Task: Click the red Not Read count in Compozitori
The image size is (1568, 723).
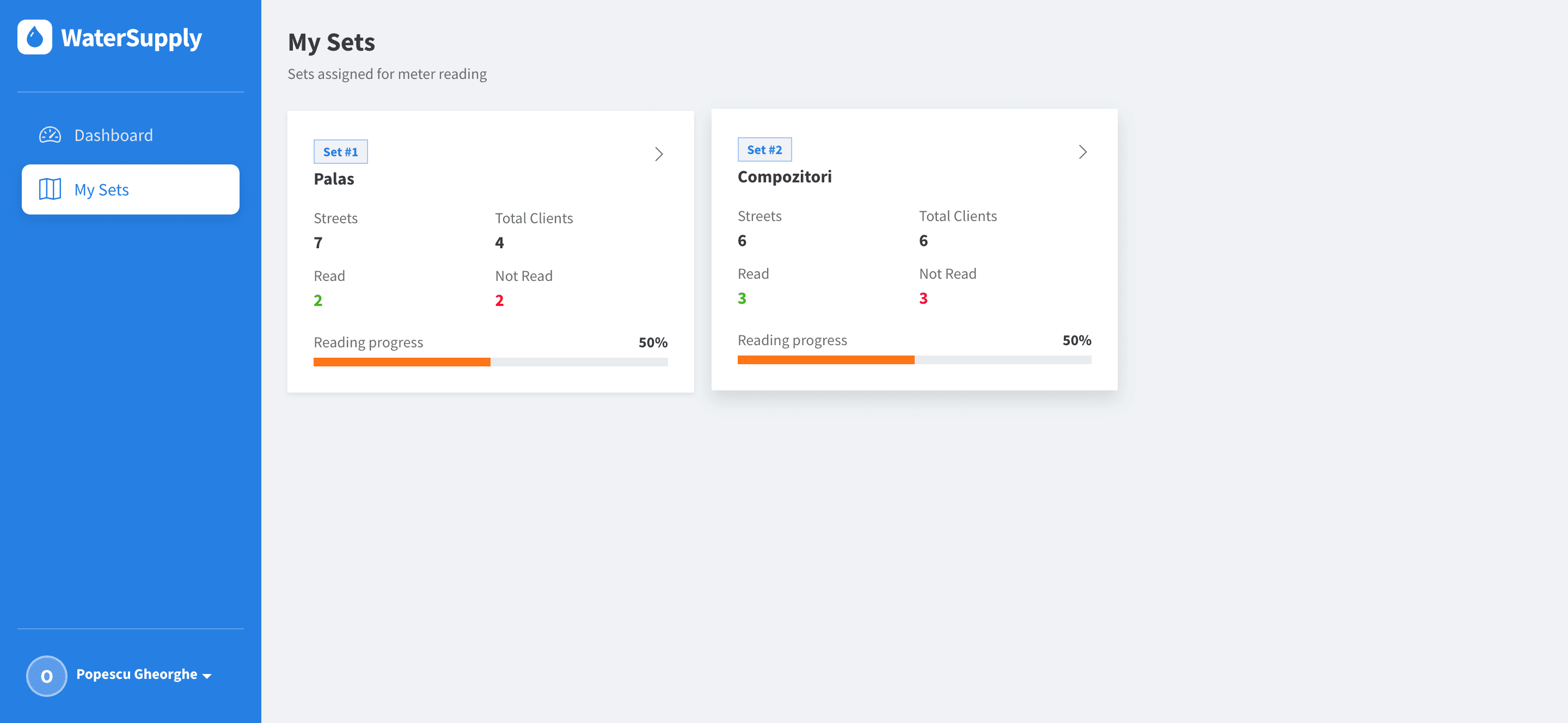Action: 923,298
